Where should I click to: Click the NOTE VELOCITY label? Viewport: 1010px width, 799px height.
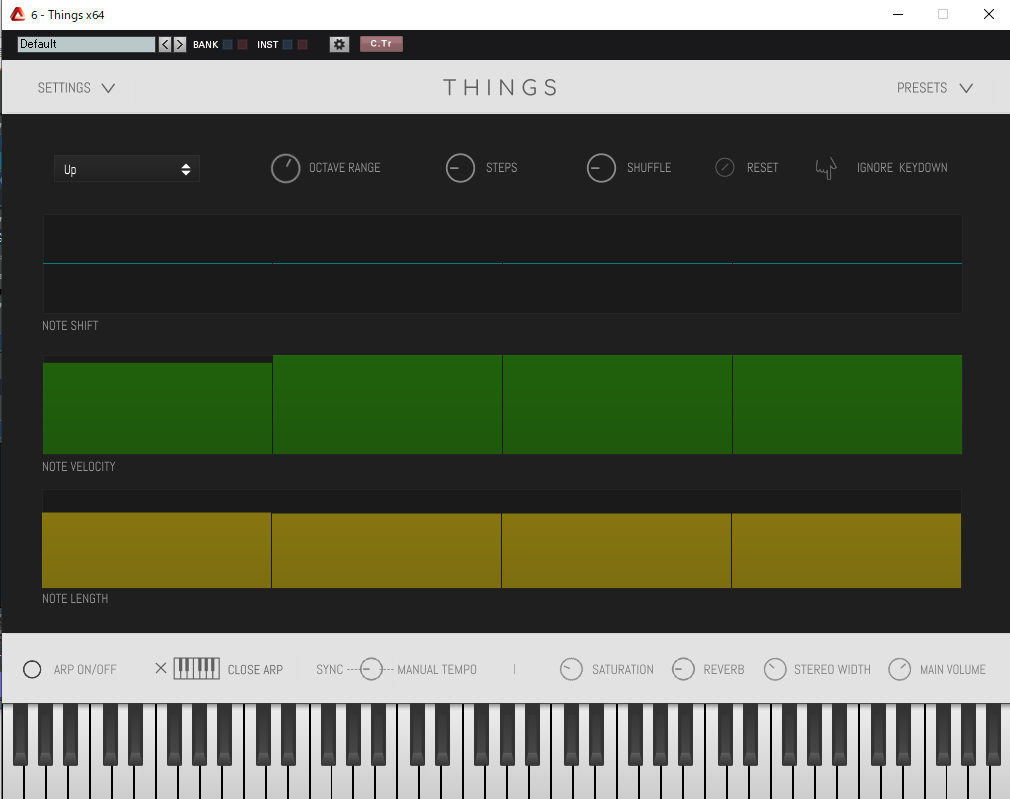click(79, 467)
